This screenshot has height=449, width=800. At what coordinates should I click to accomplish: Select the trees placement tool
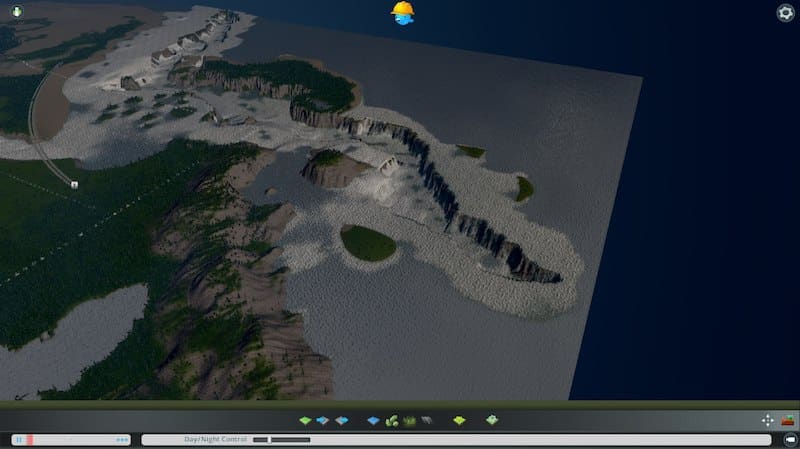coord(391,421)
